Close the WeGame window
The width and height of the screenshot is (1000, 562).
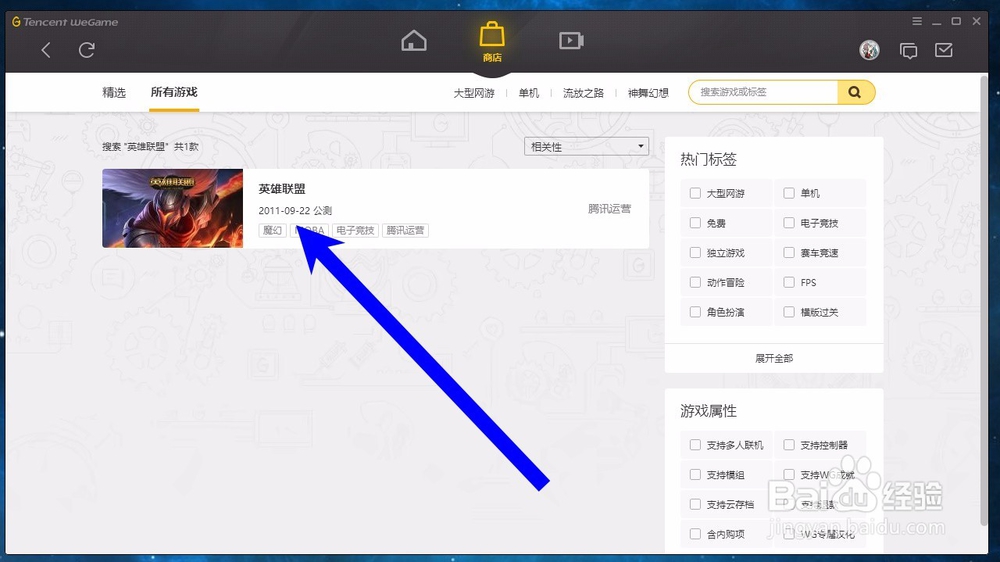coord(976,21)
